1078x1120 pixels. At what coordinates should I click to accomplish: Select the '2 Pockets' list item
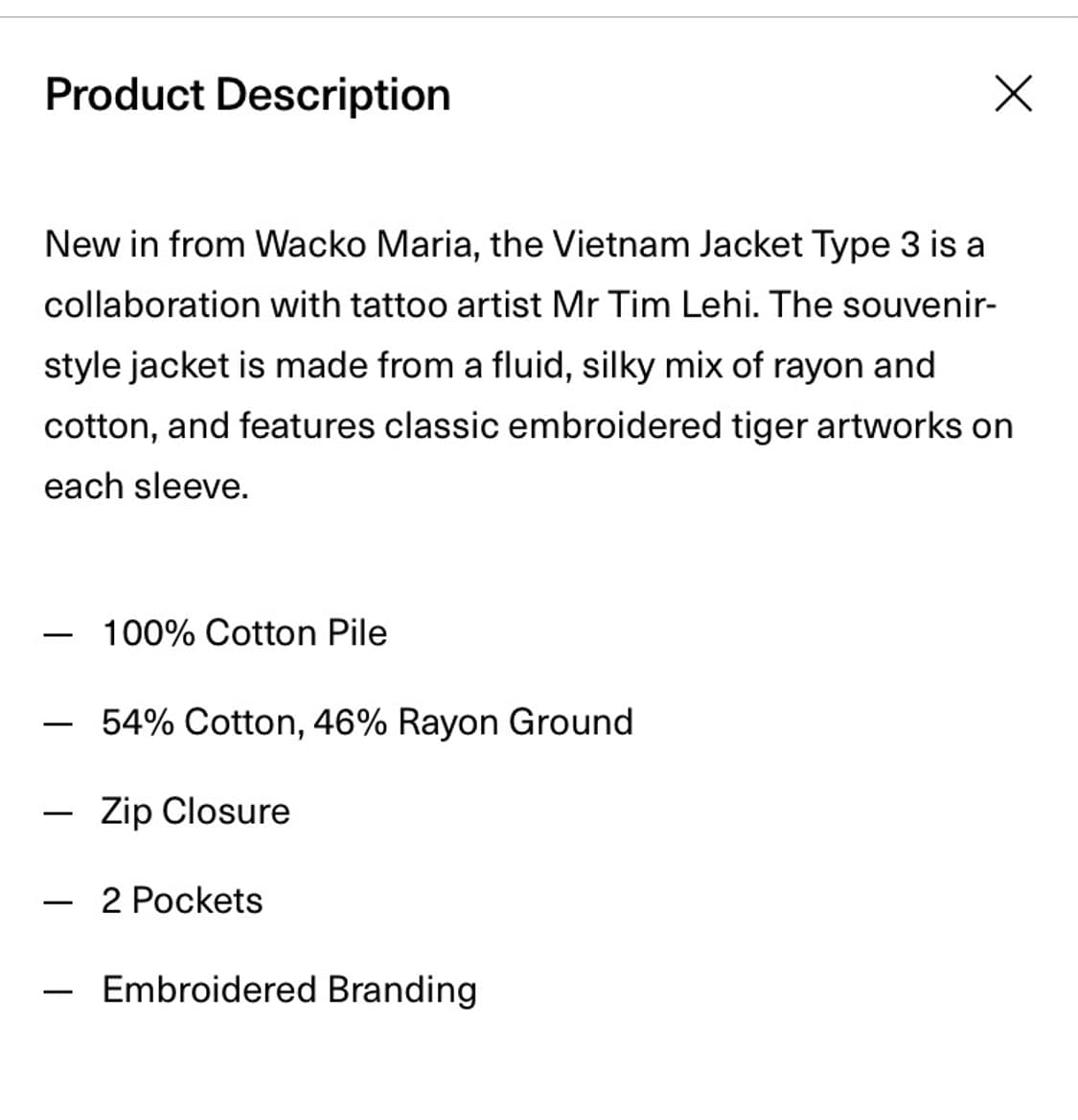(182, 901)
